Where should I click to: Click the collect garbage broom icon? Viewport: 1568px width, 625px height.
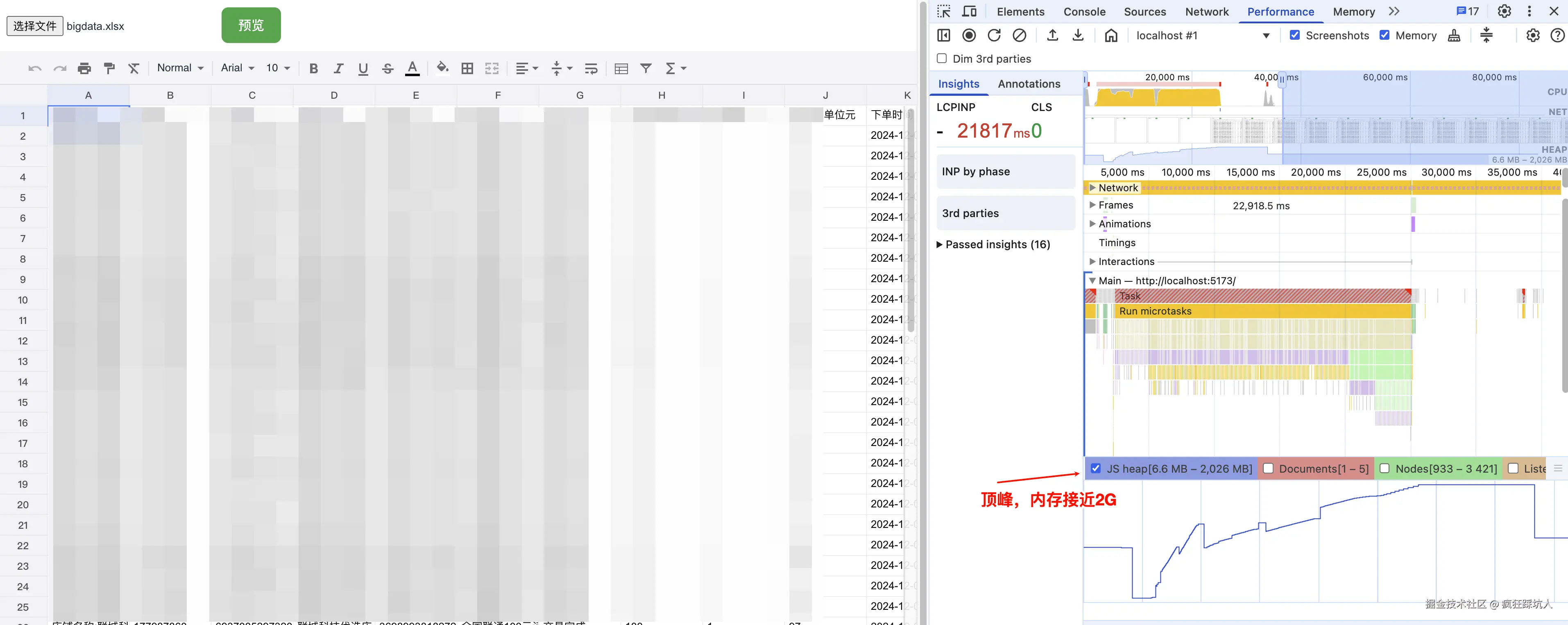pos(1454,35)
